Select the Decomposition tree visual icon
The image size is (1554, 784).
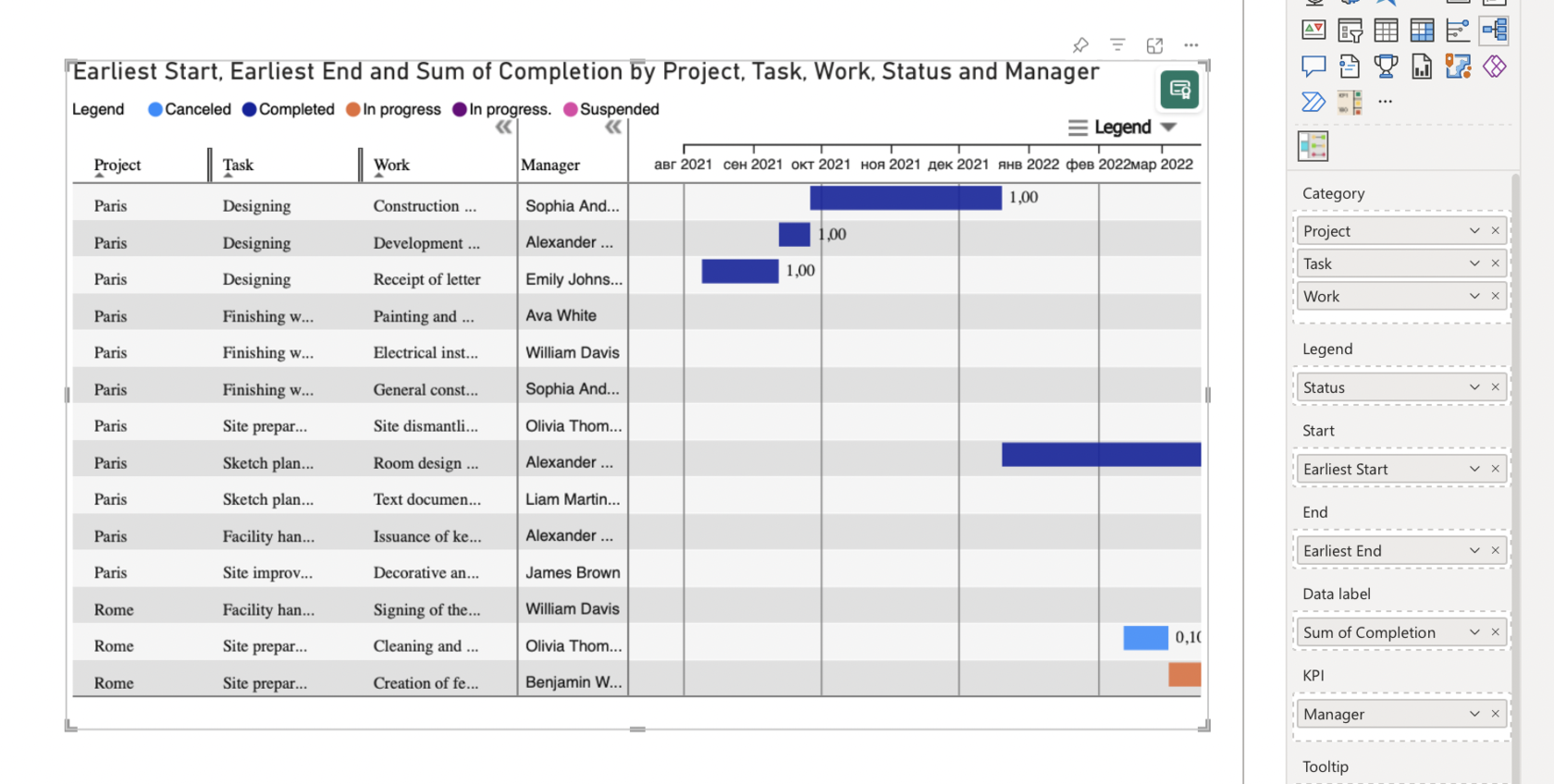pos(1495,31)
